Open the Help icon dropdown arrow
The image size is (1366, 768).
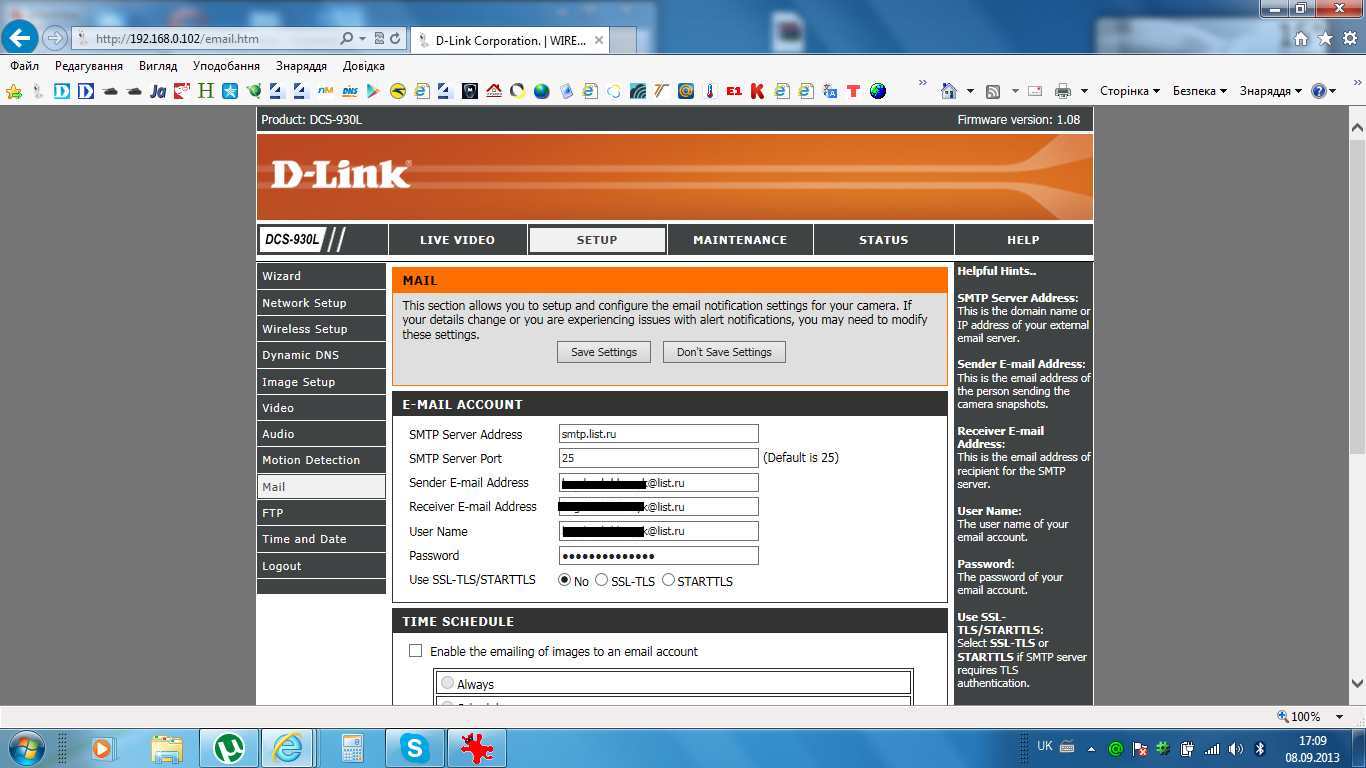pyautogui.click(x=1333, y=91)
